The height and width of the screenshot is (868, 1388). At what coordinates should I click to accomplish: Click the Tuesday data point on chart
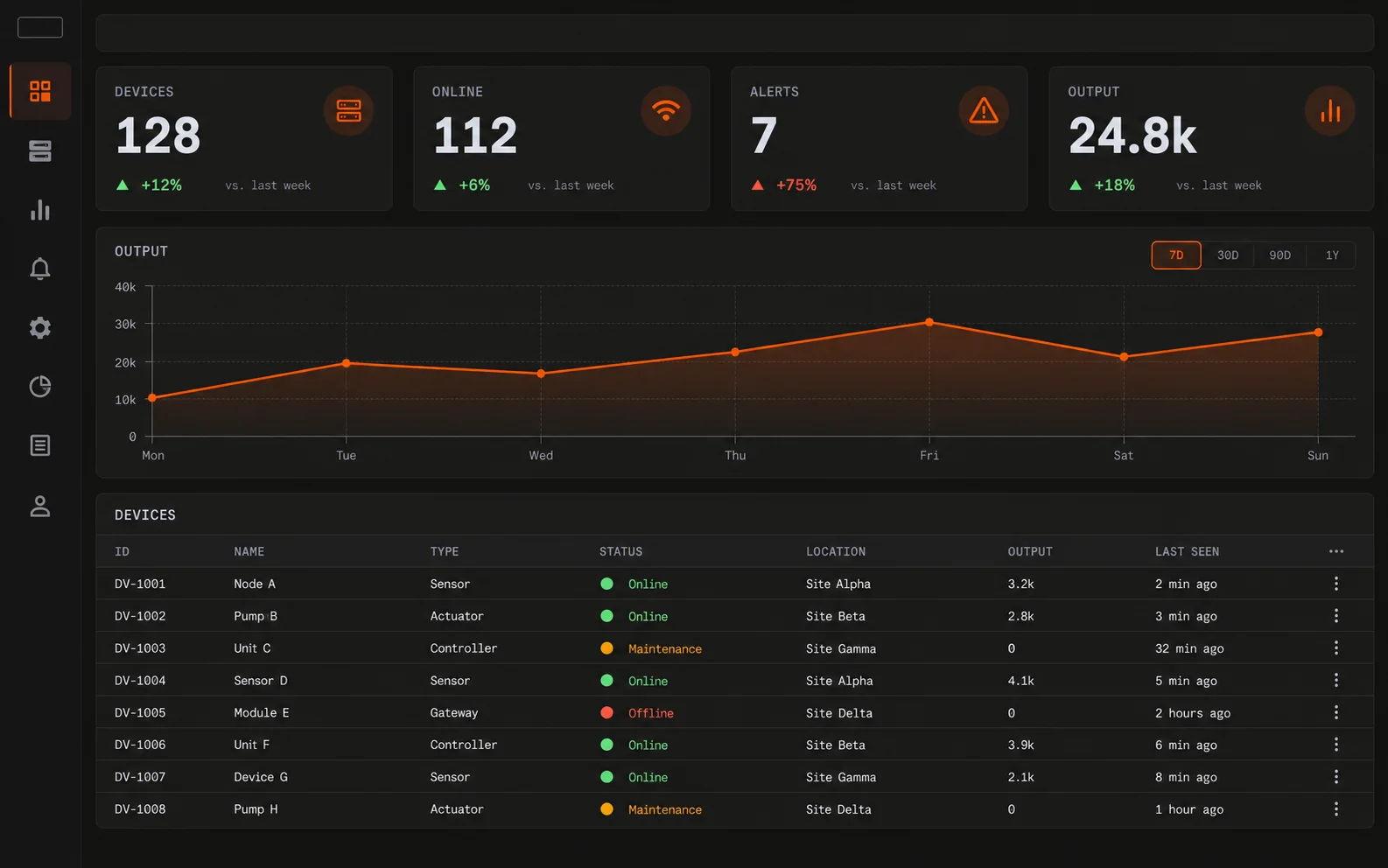click(x=347, y=363)
